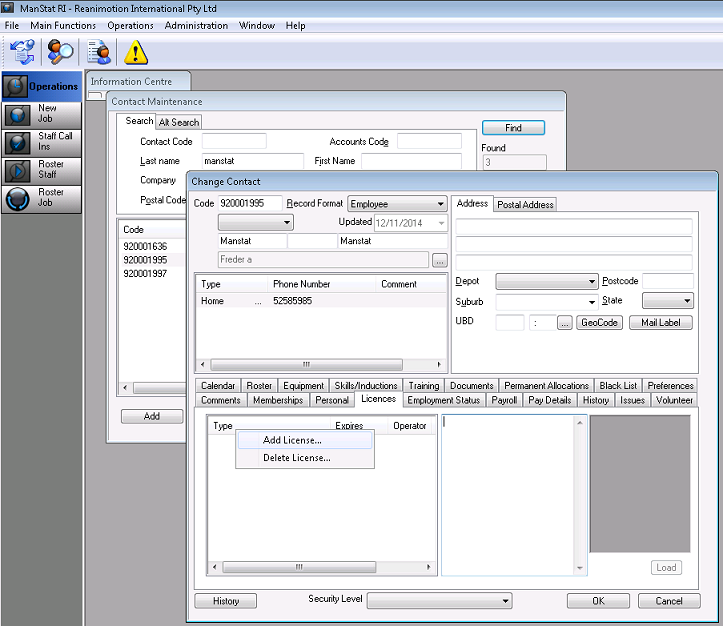This screenshot has height=626, width=723.
Task: Select Staff Call Ins in the sidebar
Action: click(41, 142)
